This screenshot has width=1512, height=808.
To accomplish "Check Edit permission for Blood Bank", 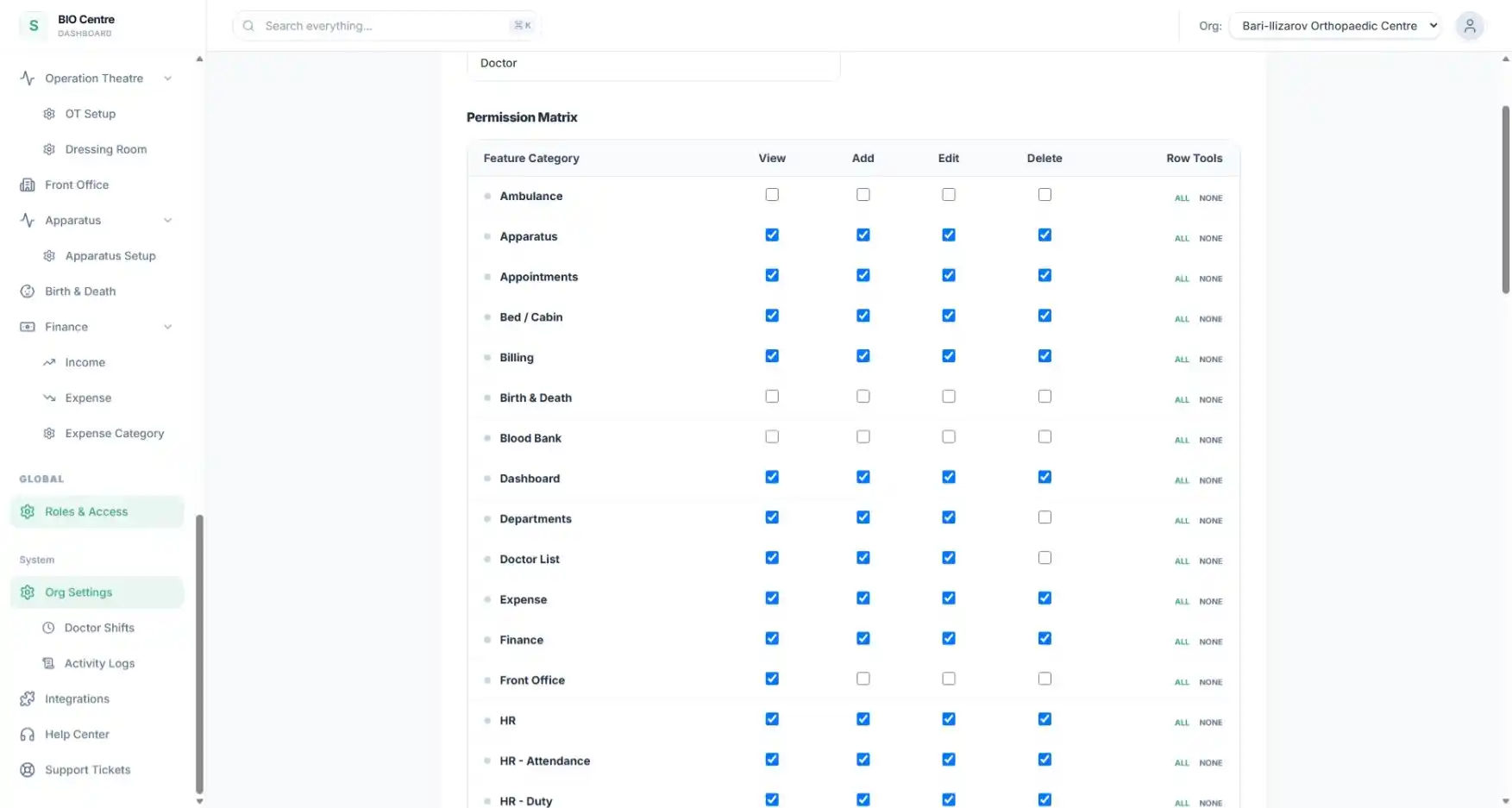I will [949, 437].
